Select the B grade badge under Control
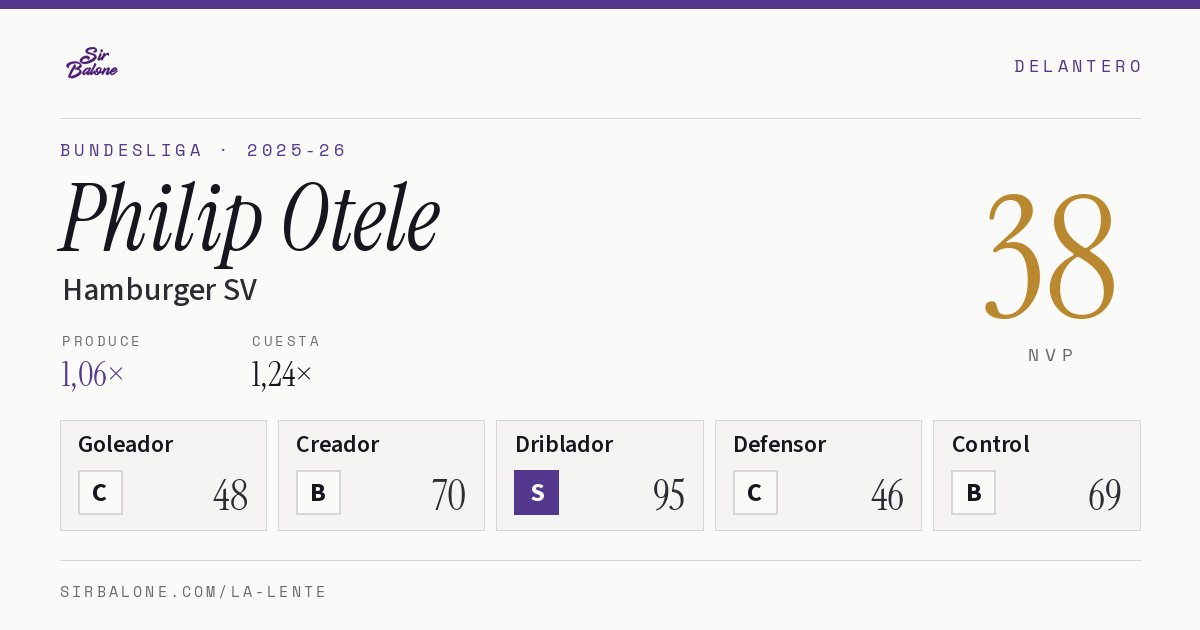This screenshot has width=1200, height=630. pyautogui.click(x=973, y=492)
